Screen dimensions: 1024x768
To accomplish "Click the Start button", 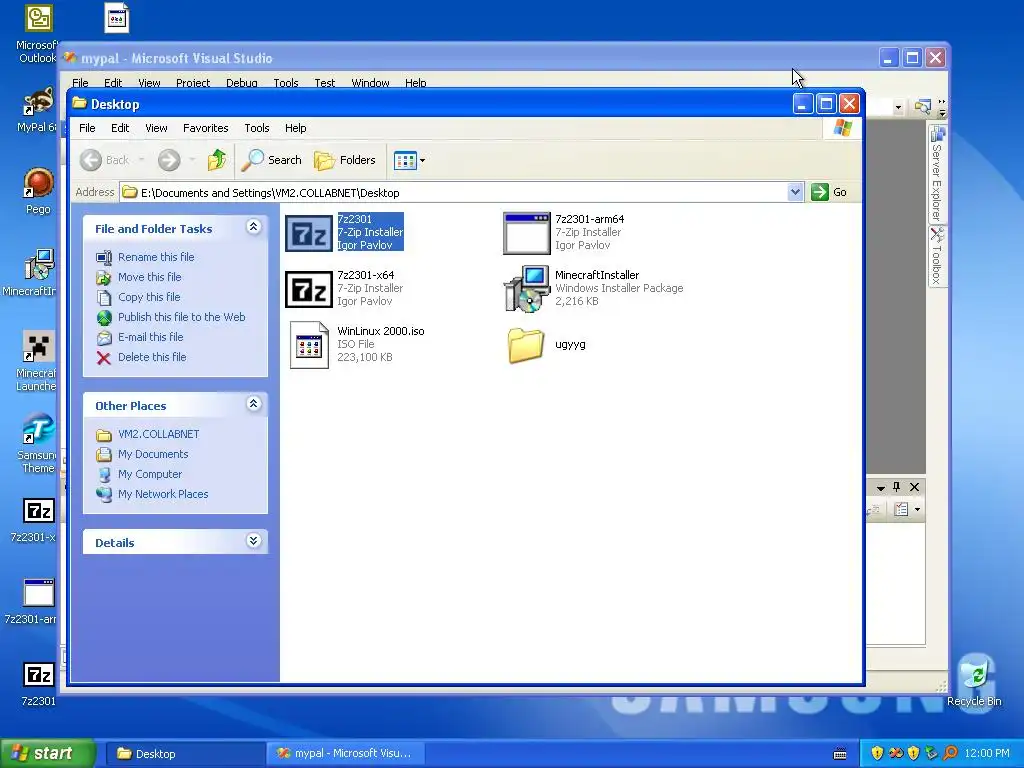I will (x=48, y=753).
